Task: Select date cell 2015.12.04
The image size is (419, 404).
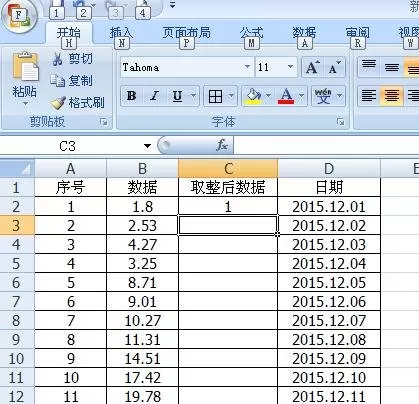Action: [329, 263]
